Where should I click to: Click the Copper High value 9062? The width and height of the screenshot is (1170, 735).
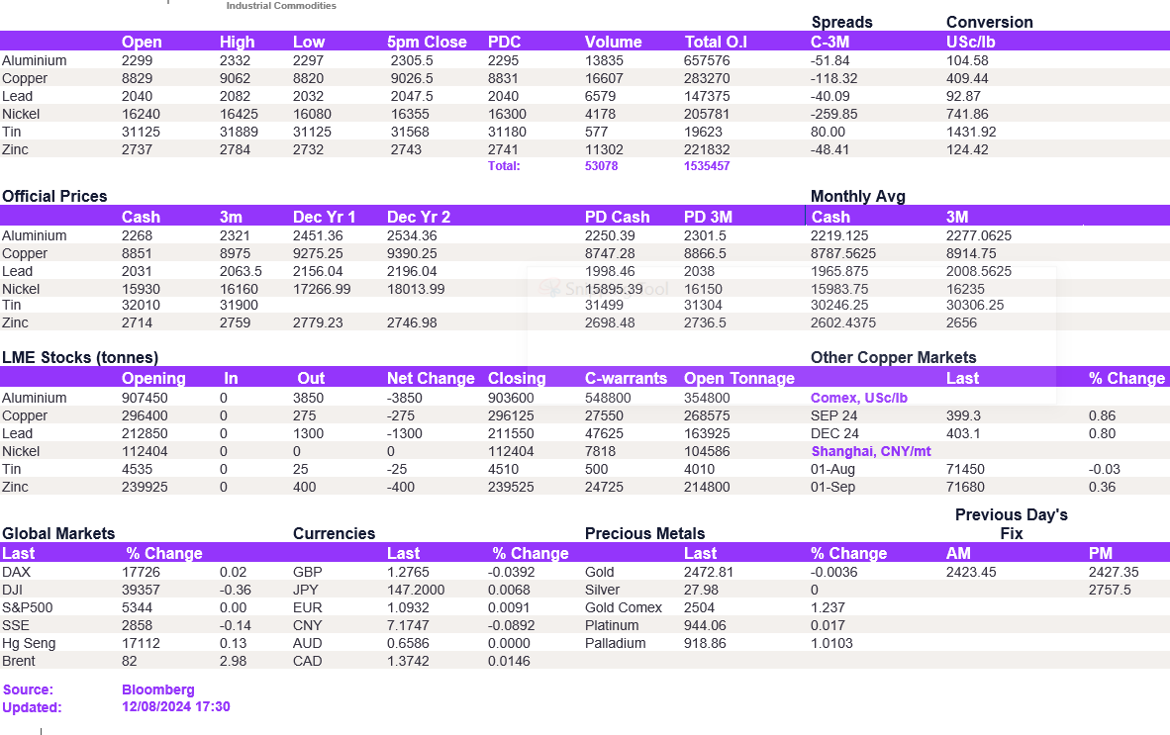coord(235,78)
